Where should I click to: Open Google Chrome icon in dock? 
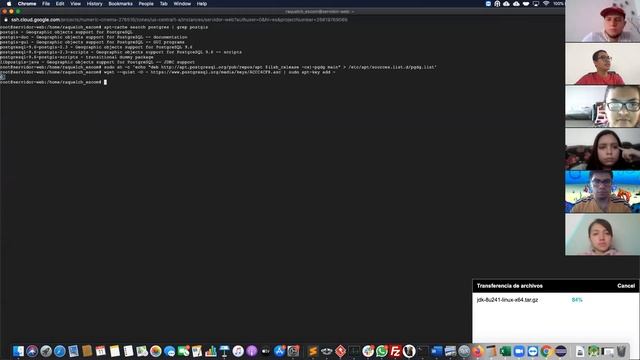(547, 351)
